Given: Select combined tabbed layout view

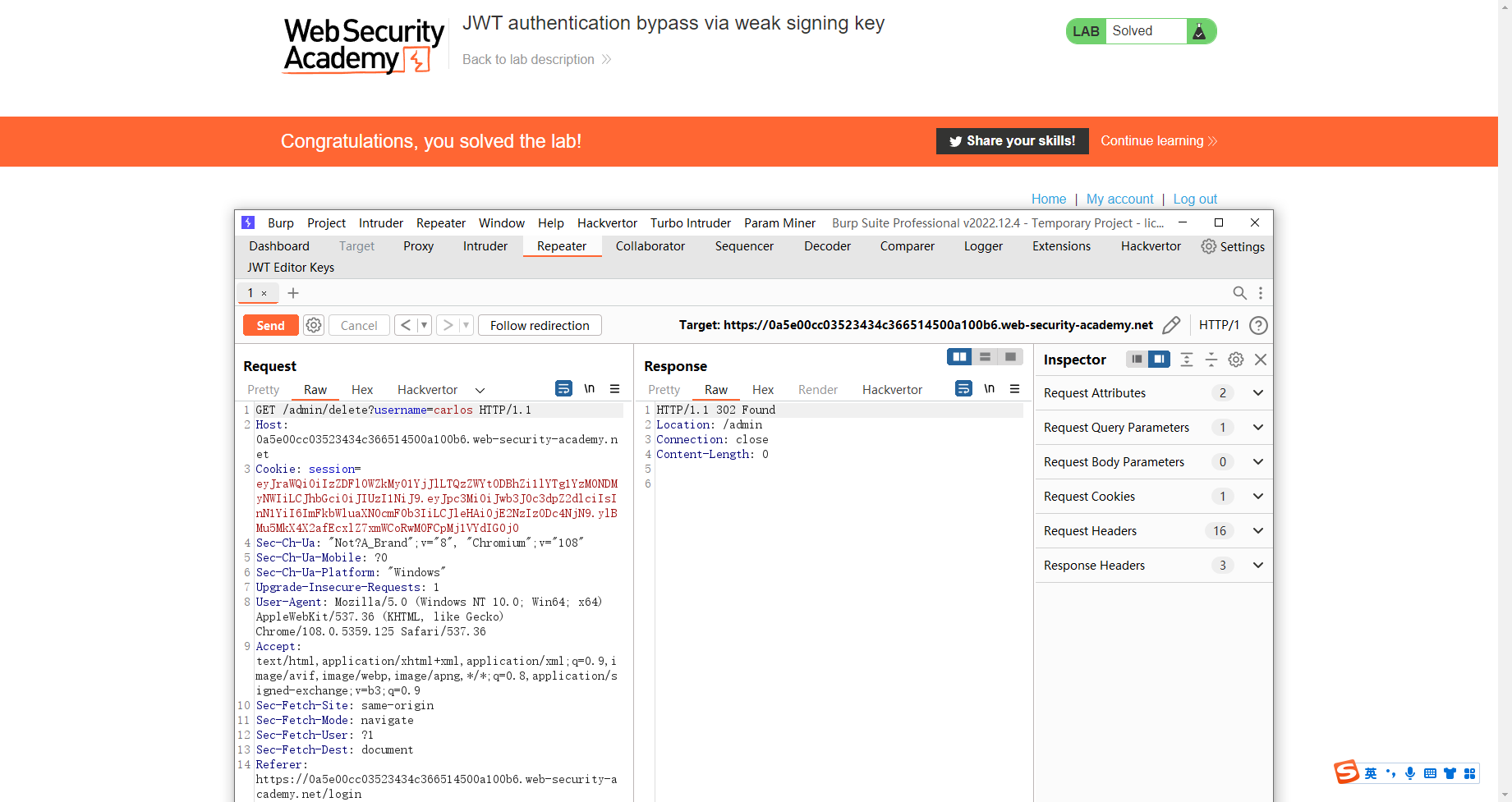Looking at the screenshot, I should 1010,356.
